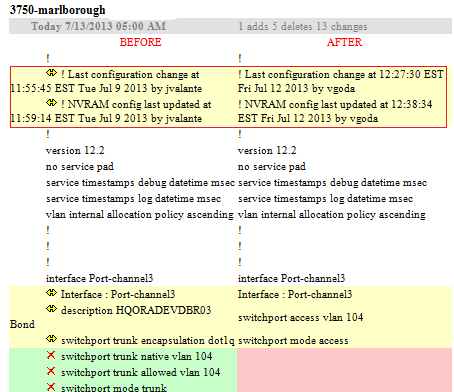Click change icon beside 'description HQORADEVDBR03'
Image resolution: width=454 pixels, height=392 pixels.
click(x=51, y=309)
